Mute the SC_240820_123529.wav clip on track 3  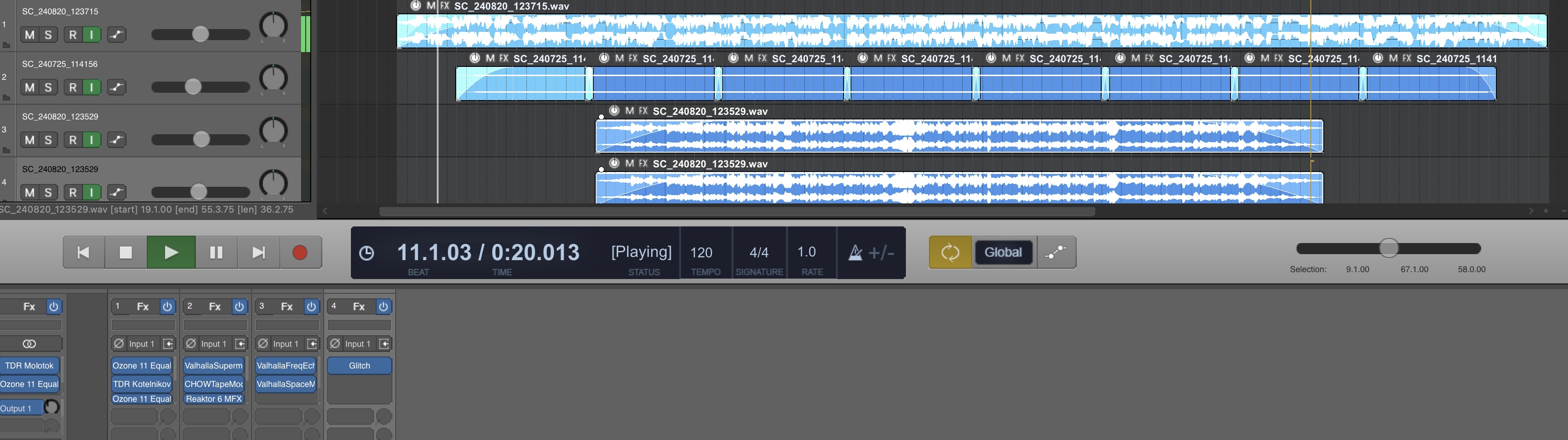pos(629,111)
